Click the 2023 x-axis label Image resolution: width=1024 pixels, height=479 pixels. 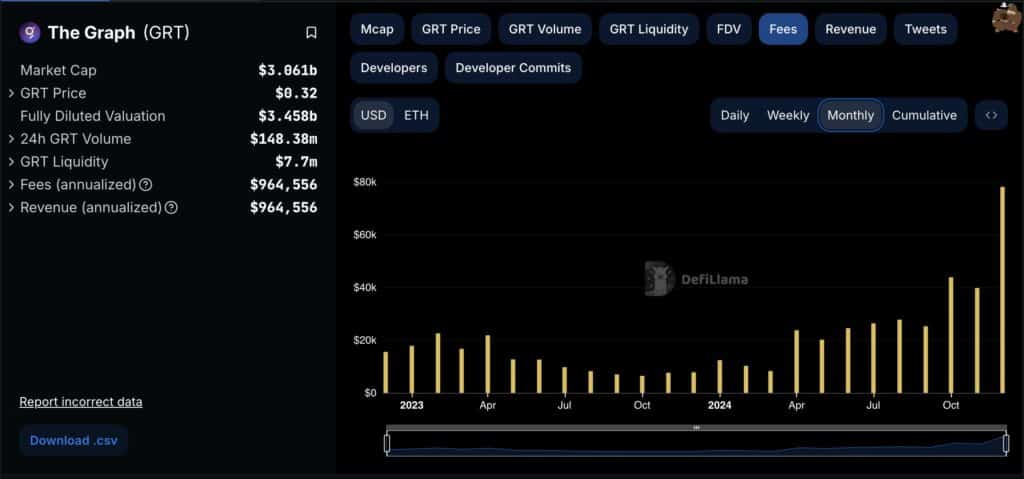pyautogui.click(x=411, y=405)
